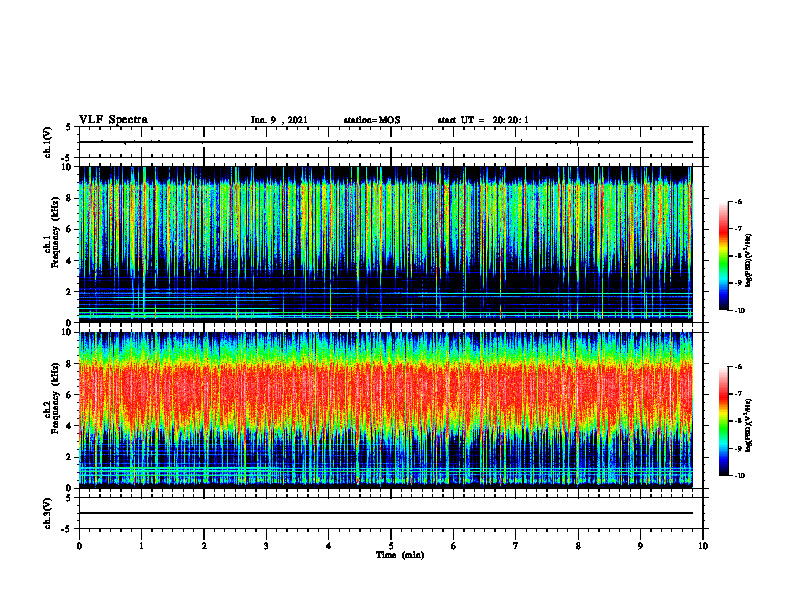Click time axis tick label "4"
This screenshot has width=792, height=612.
point(329,546)
